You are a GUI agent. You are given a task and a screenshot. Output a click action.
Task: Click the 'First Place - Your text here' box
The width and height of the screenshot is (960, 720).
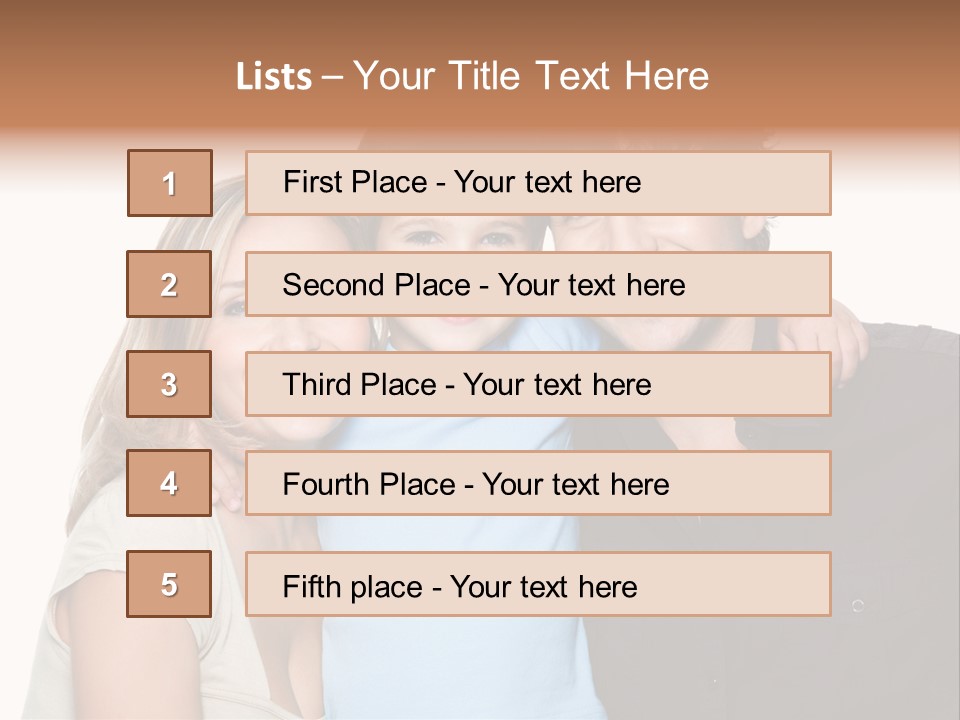538,183
